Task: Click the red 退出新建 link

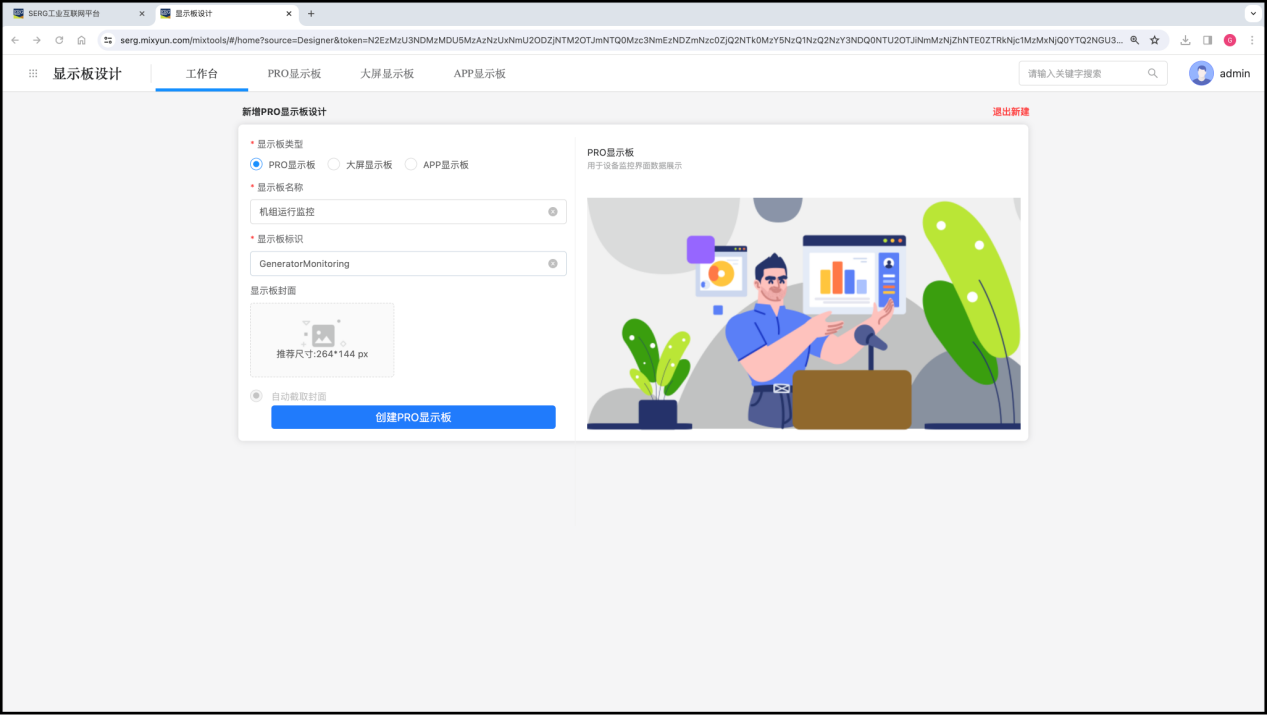Action: click(x=1010, y=112)
